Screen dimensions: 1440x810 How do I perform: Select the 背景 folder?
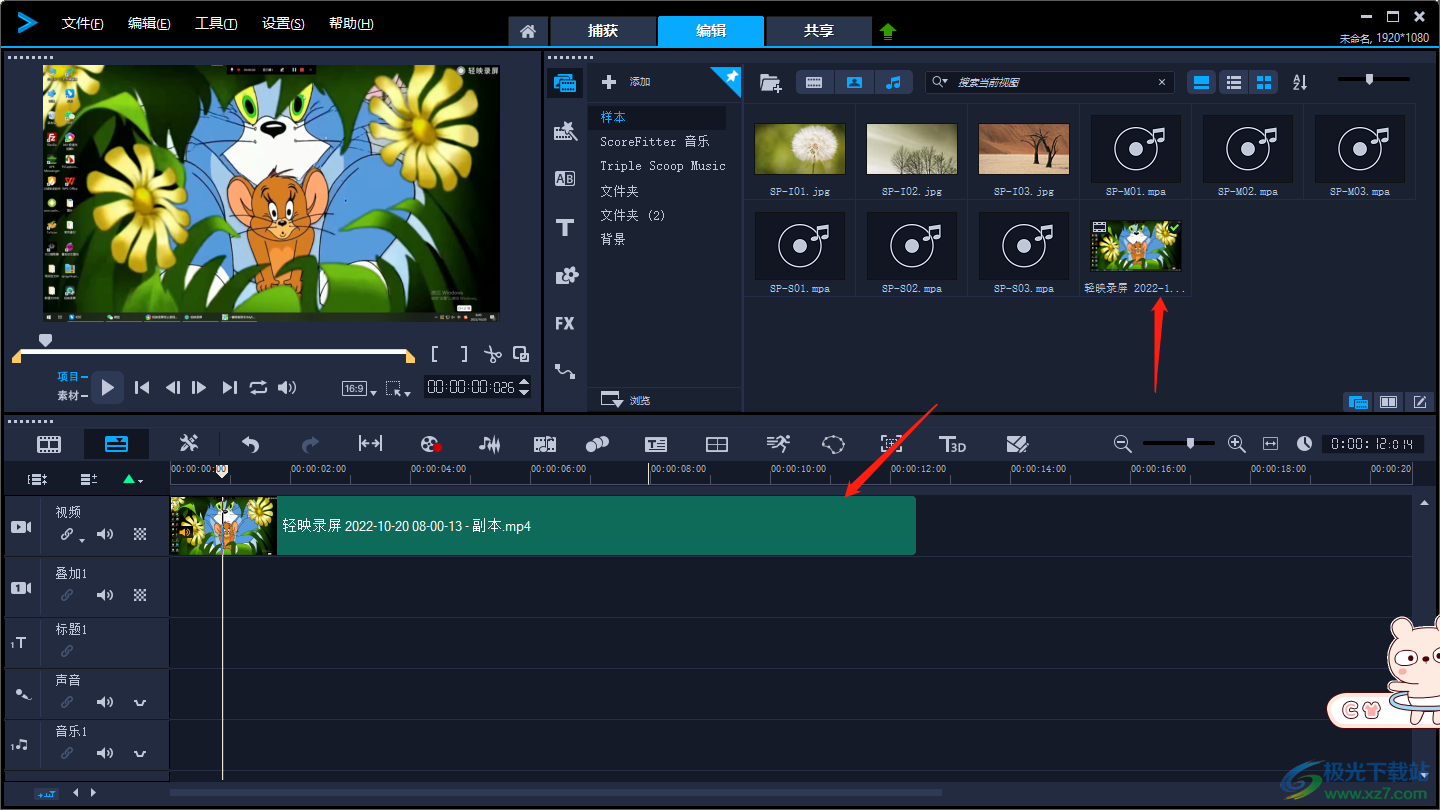pyautogui.click(x=613, y=239)
